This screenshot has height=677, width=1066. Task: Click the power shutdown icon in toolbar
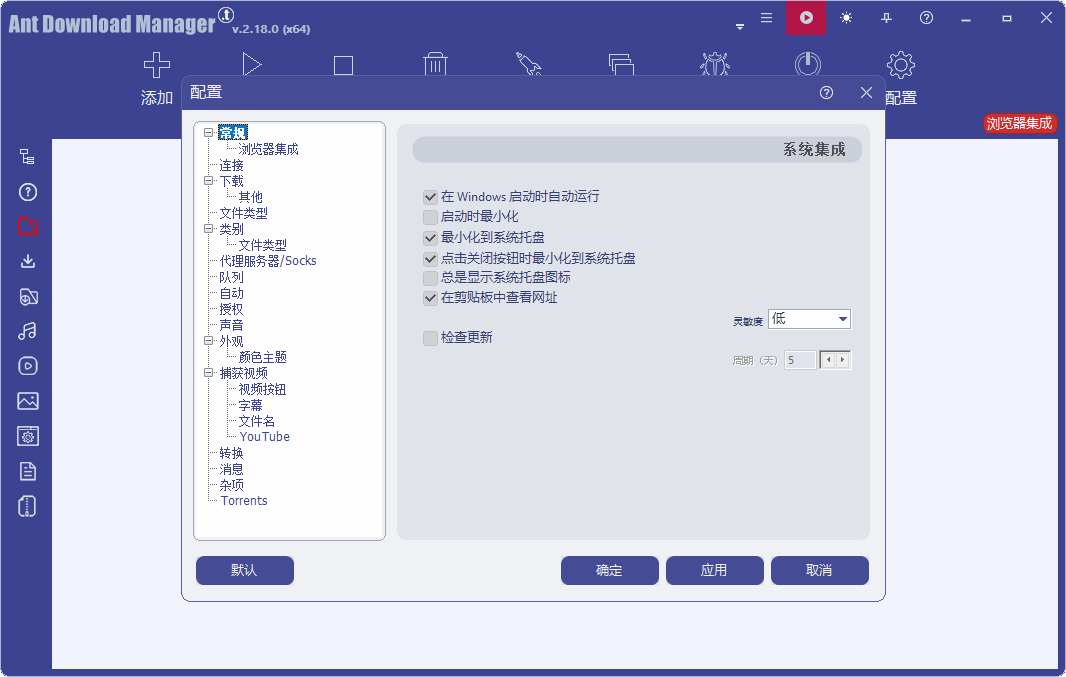tap(808, 65)
